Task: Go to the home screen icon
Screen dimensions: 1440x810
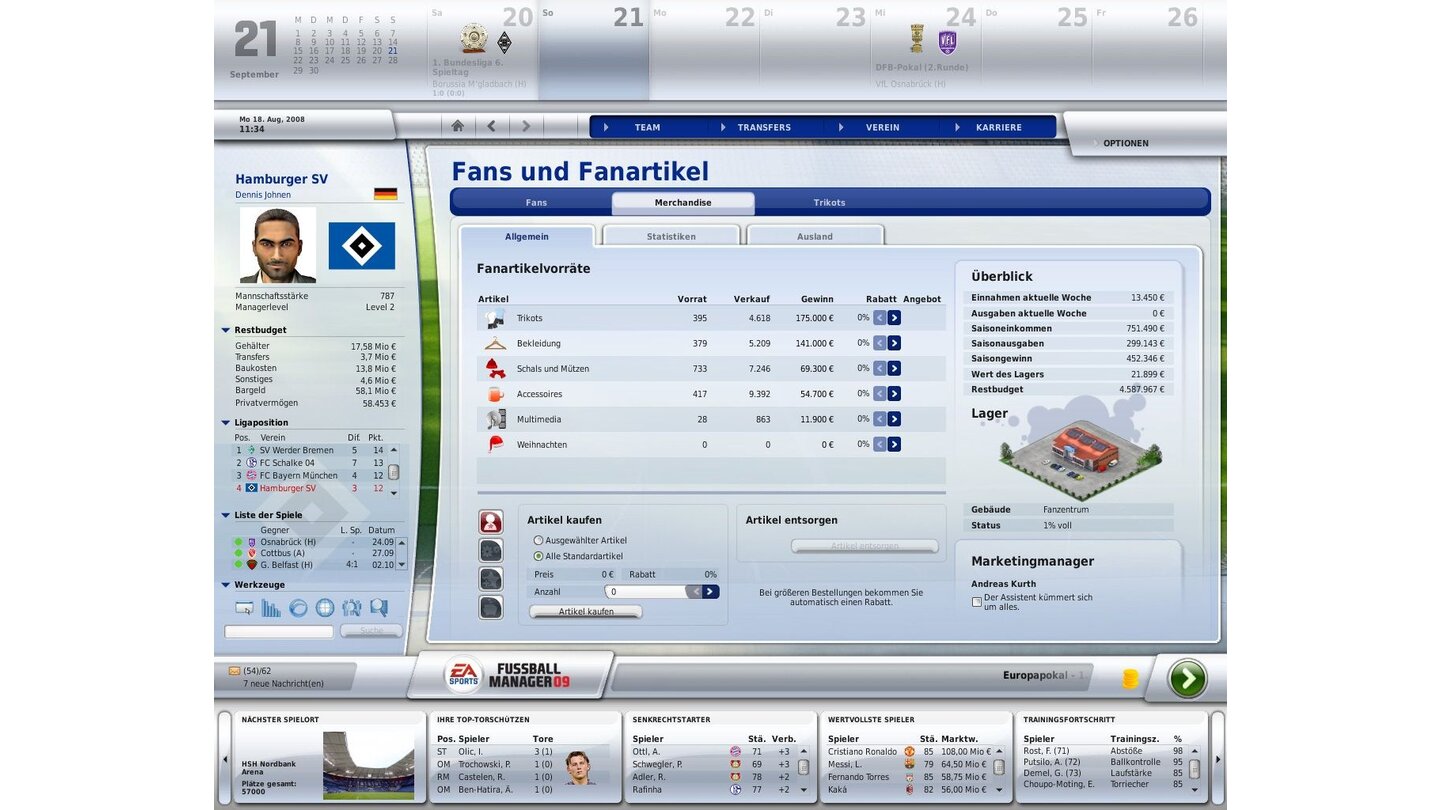Action: pos(458,126)
